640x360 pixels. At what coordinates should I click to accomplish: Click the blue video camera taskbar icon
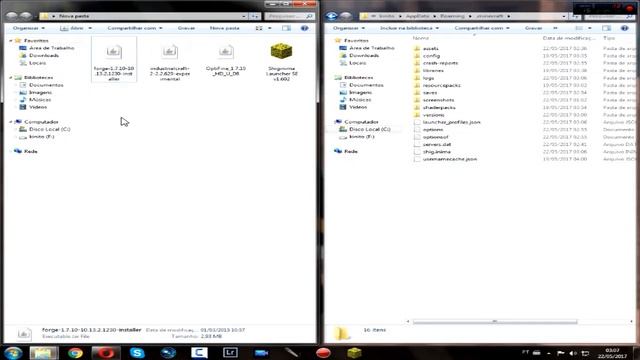click(261, 353)
